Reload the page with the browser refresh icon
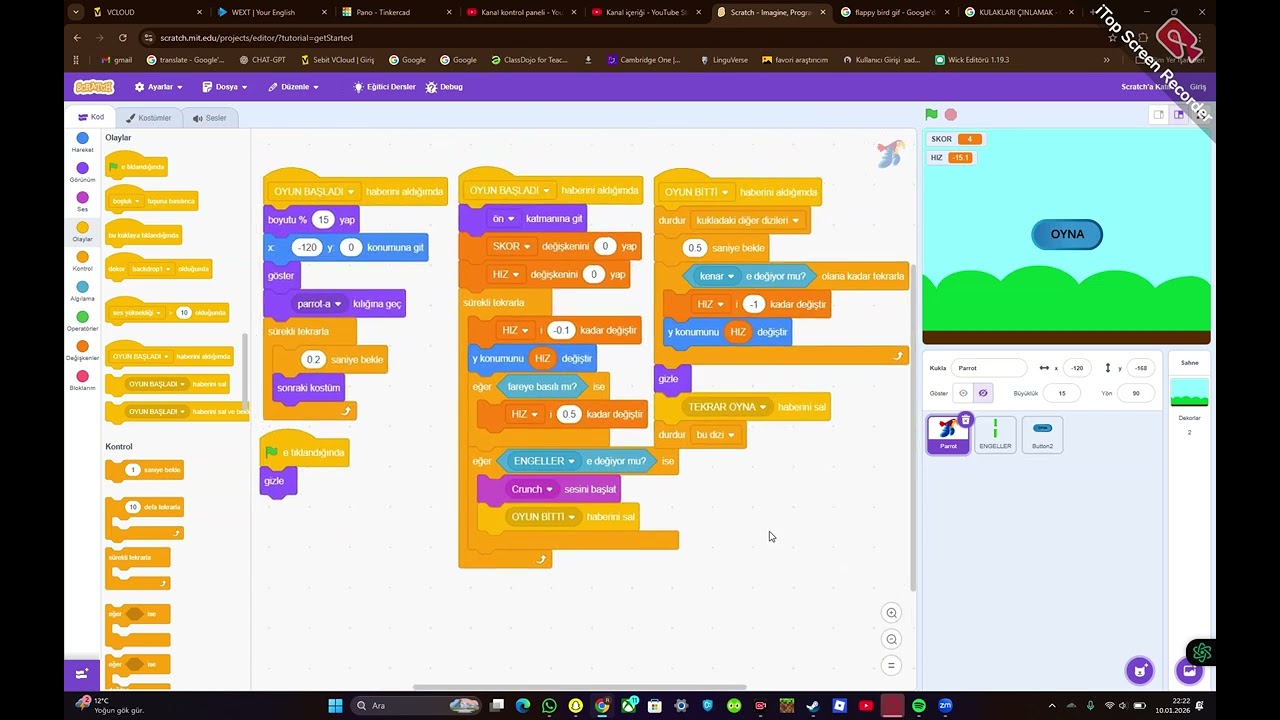The image size is (1280, 720). (x=122, y=38)
